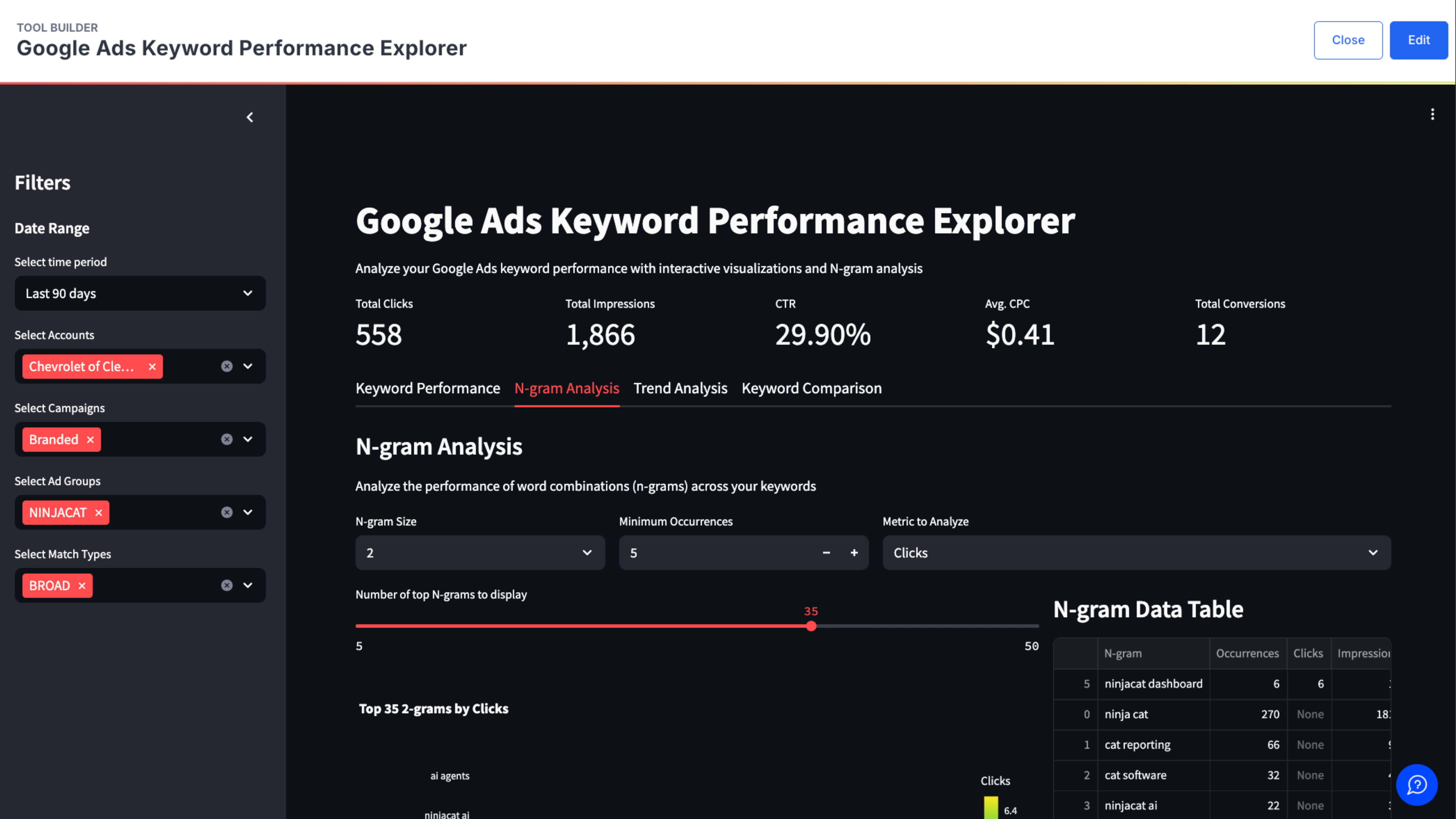Screen dimensions: 1456x819
Task: Increase Minimum Occurrences with the plus button
Action: click(854, 553)
